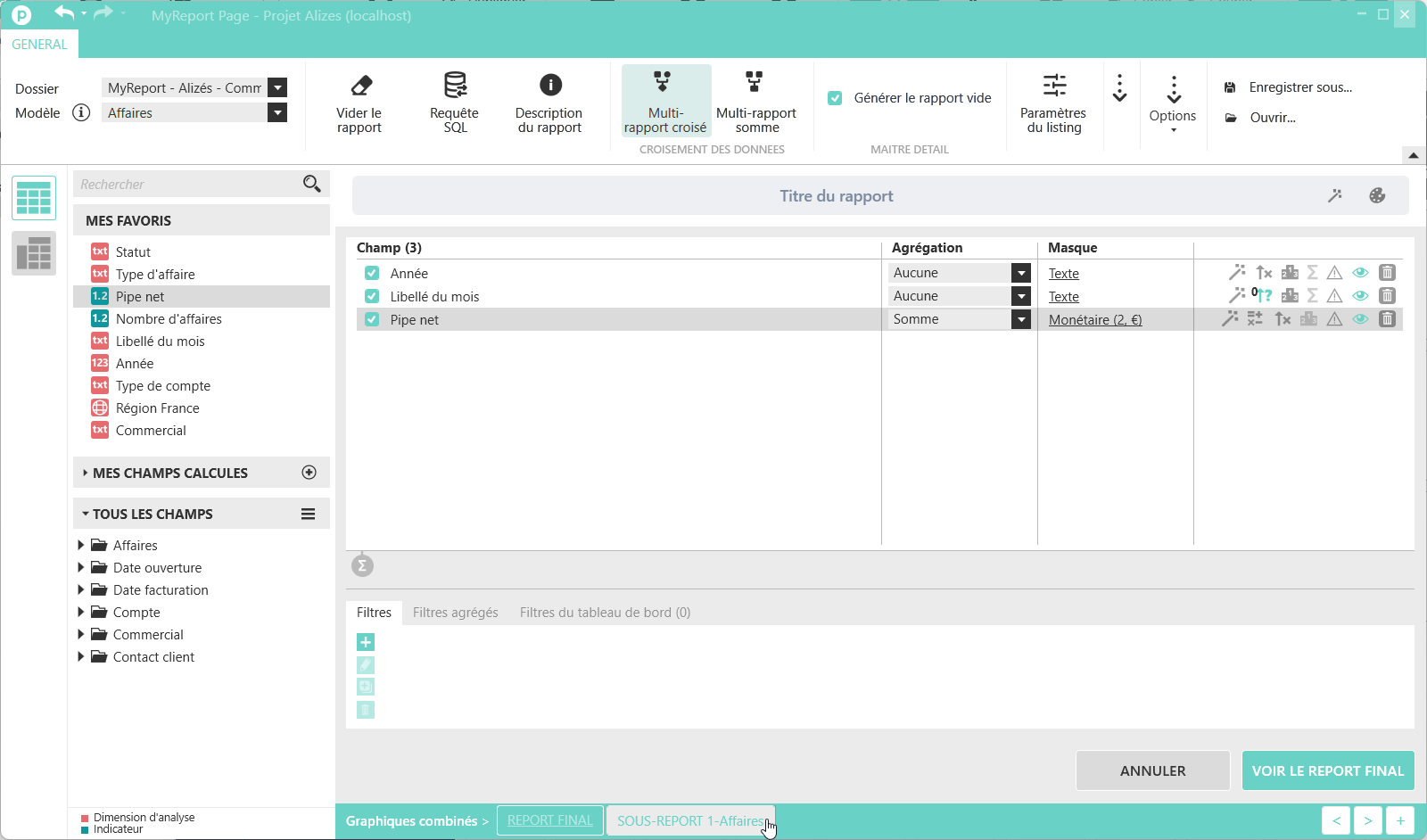Toggle Générer le rapport vide checkbox

click(835, 98)
